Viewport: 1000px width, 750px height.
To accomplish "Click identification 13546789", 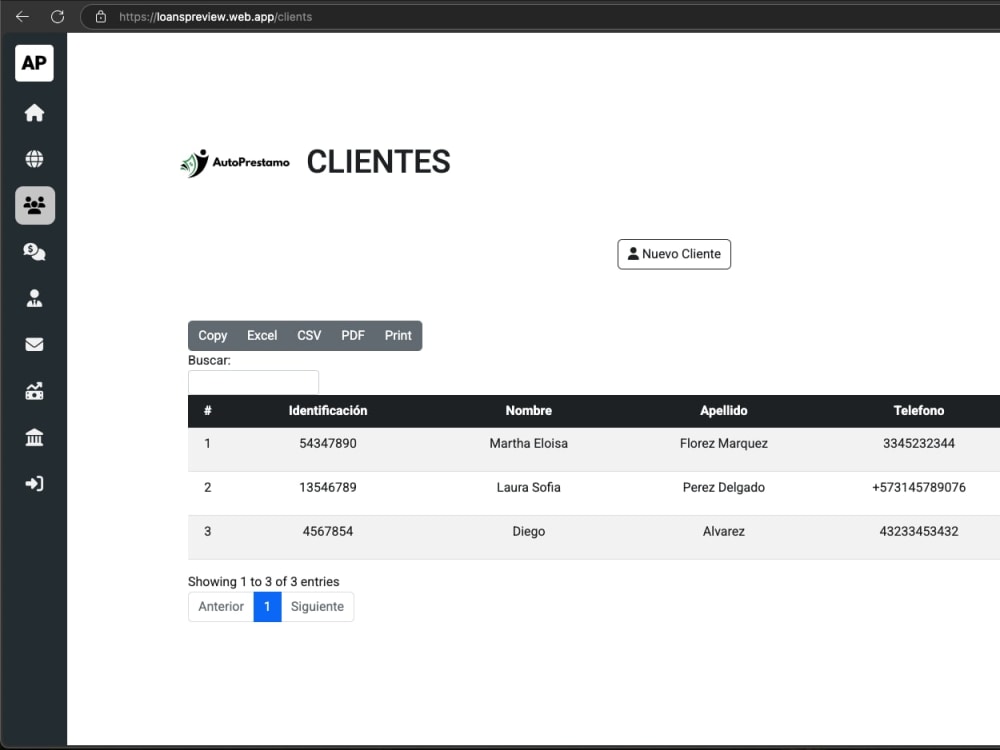I will click(x=328, y=487).
